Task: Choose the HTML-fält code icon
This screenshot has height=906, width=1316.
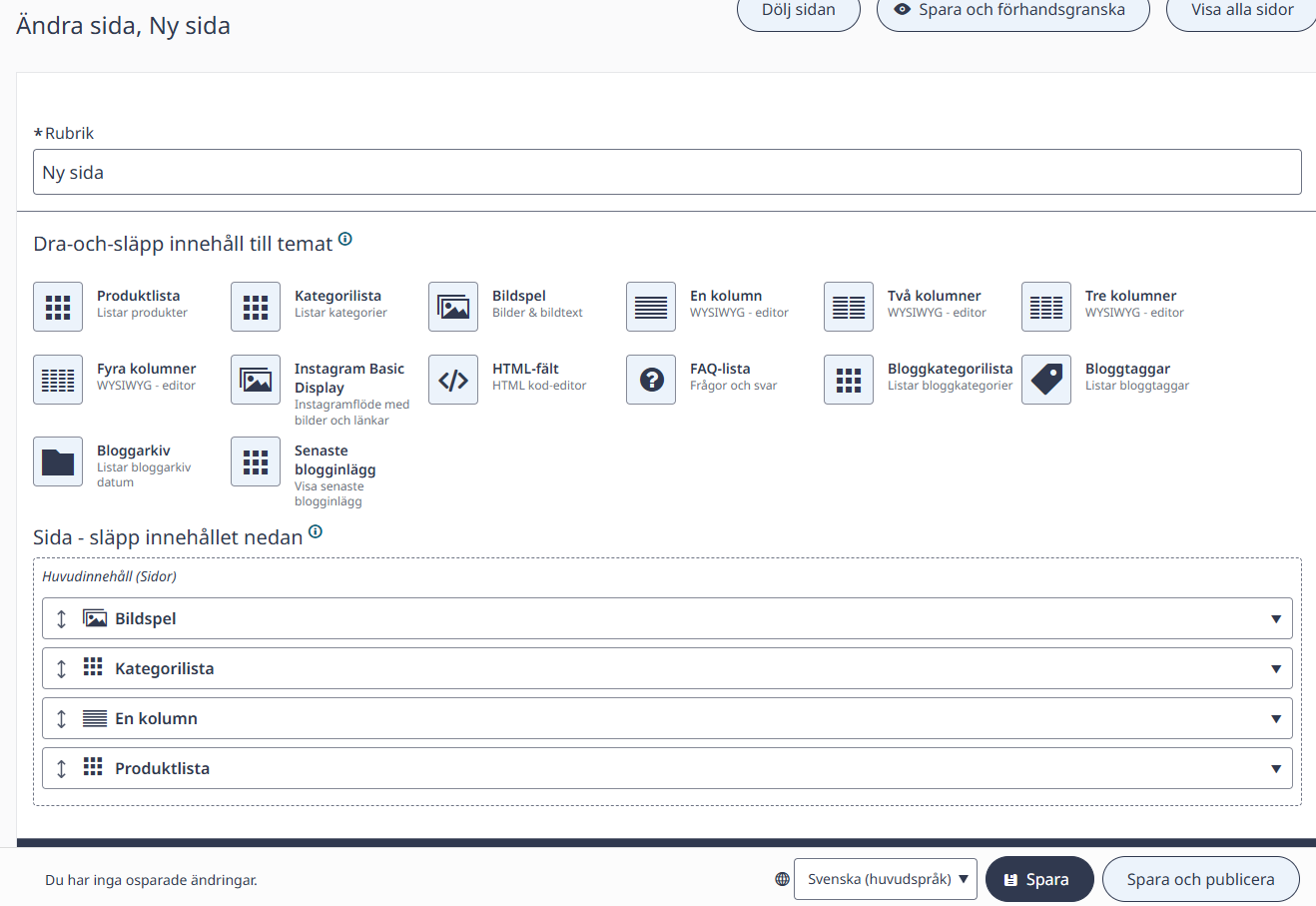Action: click(x=453, y=380)
